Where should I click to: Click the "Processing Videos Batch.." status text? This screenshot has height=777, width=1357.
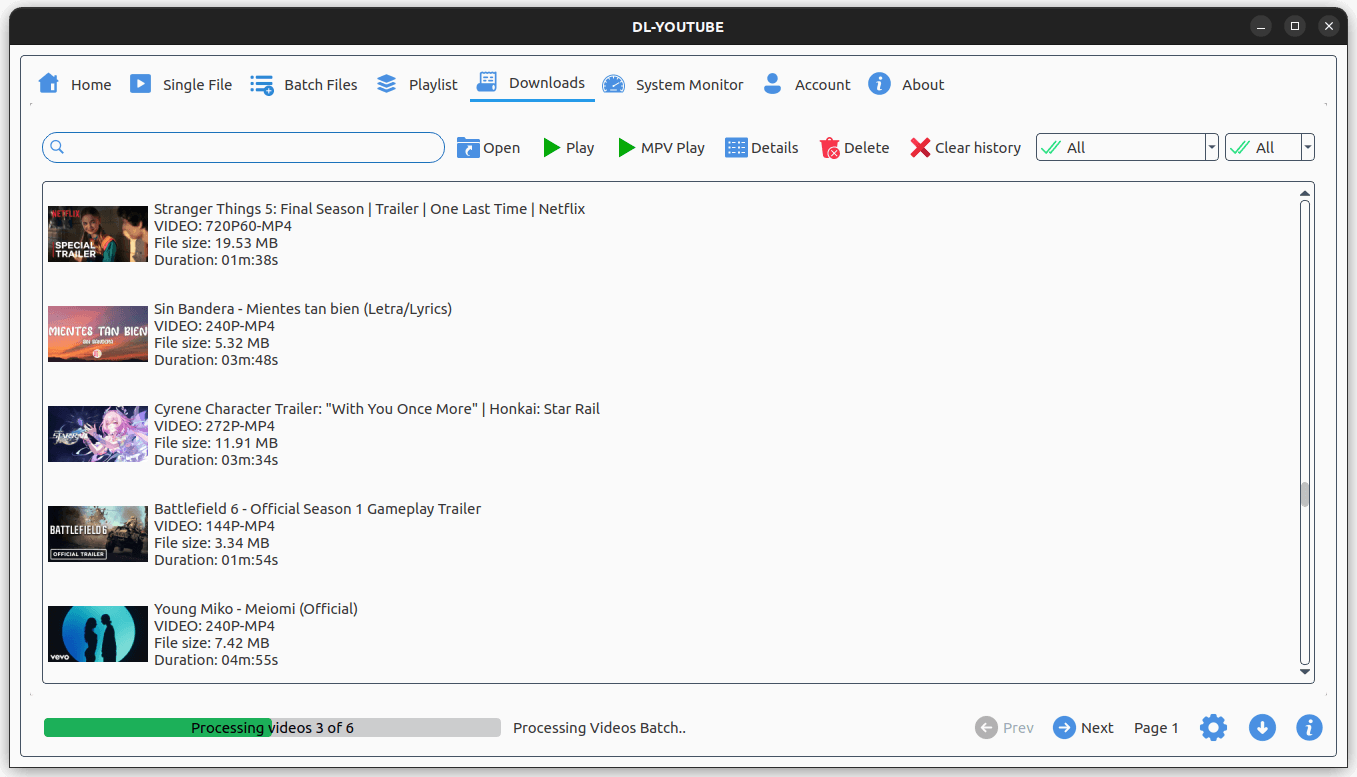[x=600, y=728]
